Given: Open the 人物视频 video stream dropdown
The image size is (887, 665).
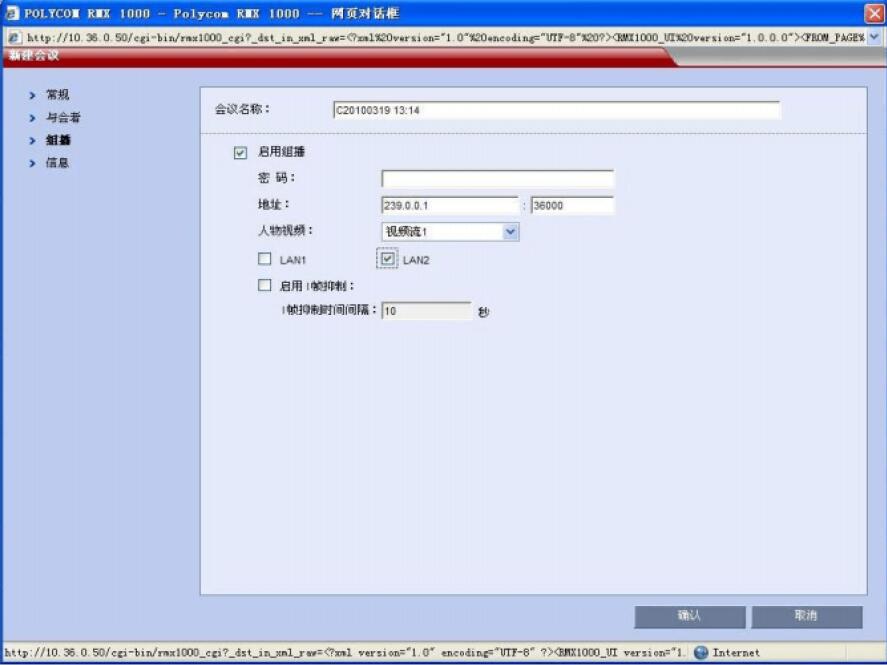Looking at the screenshot, I should pos(510,231).
